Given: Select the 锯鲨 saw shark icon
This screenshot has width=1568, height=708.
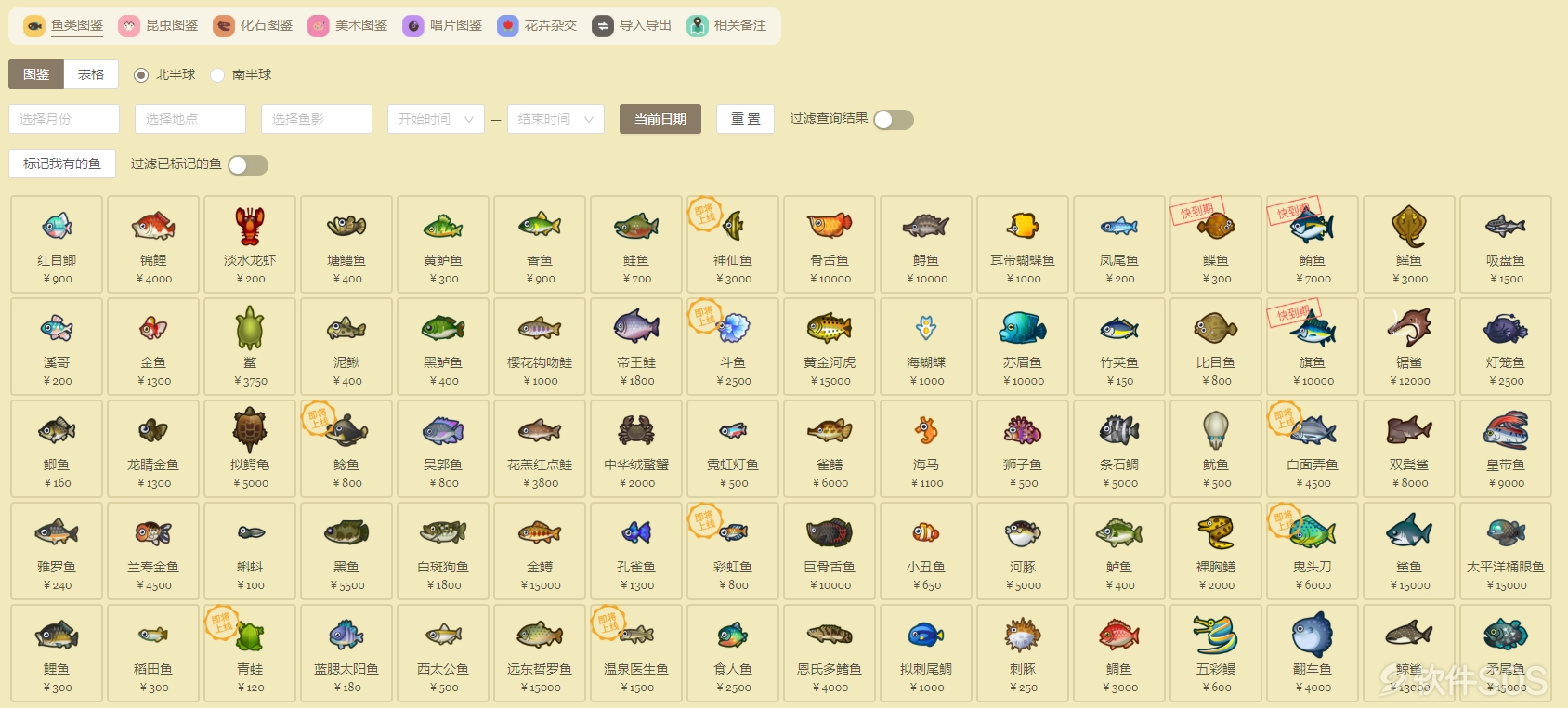Looking at the screenshot, I should tap(1409, 328).
